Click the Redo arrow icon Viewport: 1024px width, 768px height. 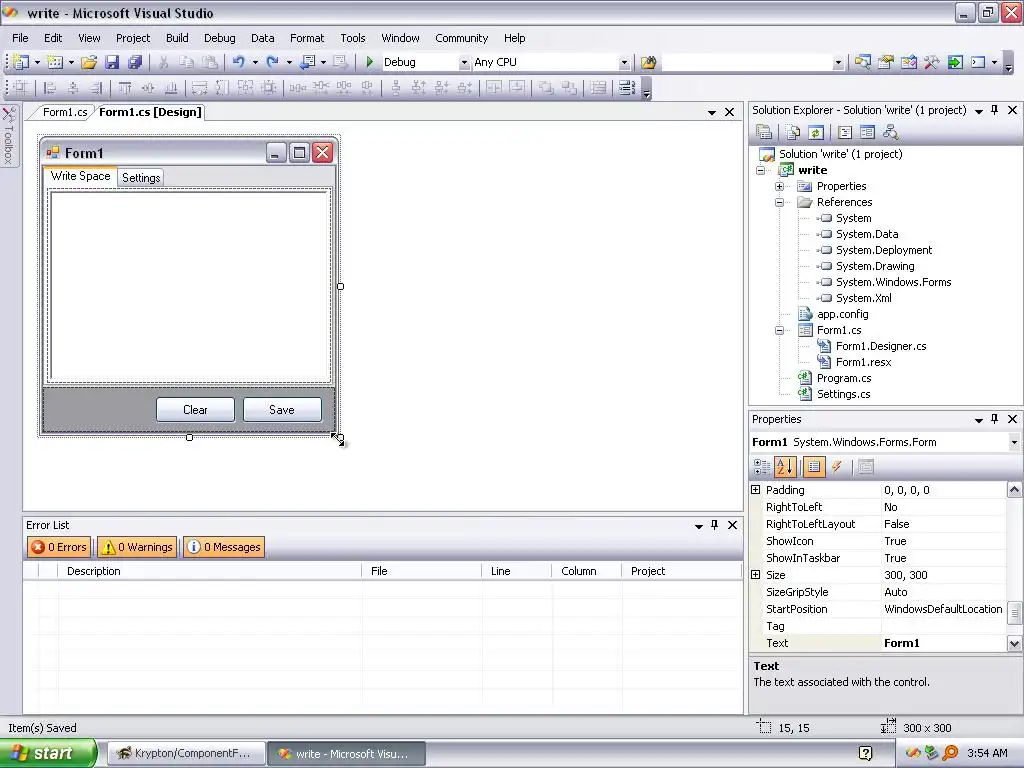coord(272,62)
